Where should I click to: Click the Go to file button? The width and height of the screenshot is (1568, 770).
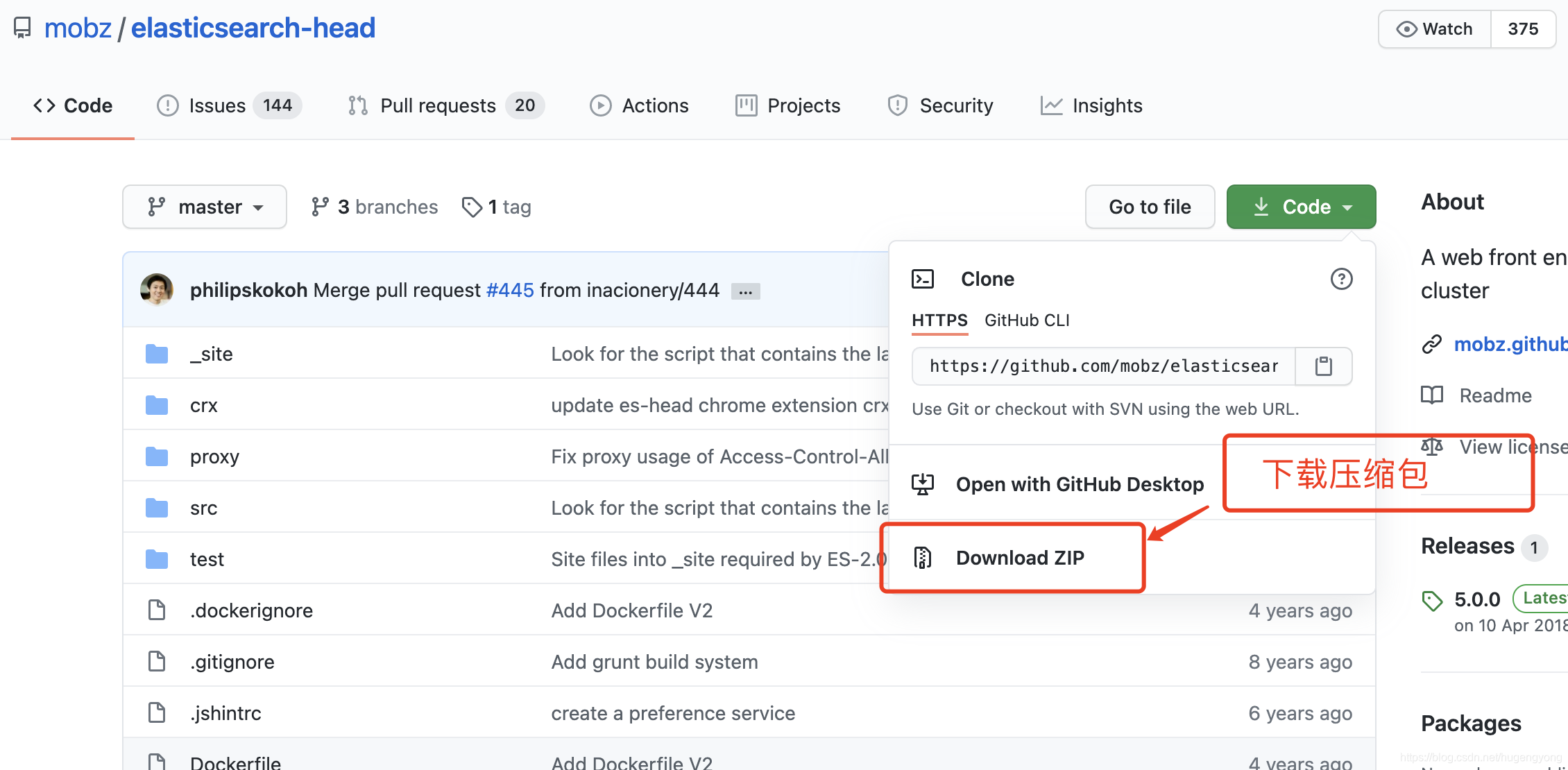coord(1149,206)
